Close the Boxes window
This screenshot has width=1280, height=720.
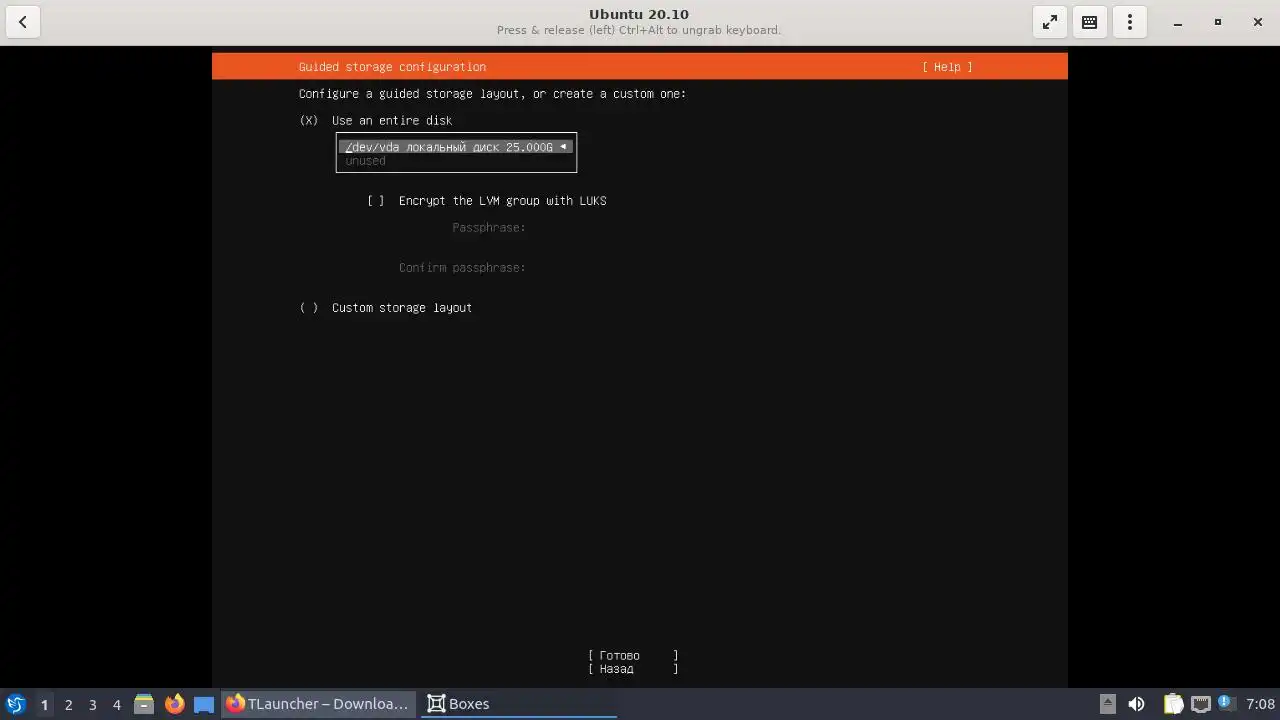[1258, 22]
